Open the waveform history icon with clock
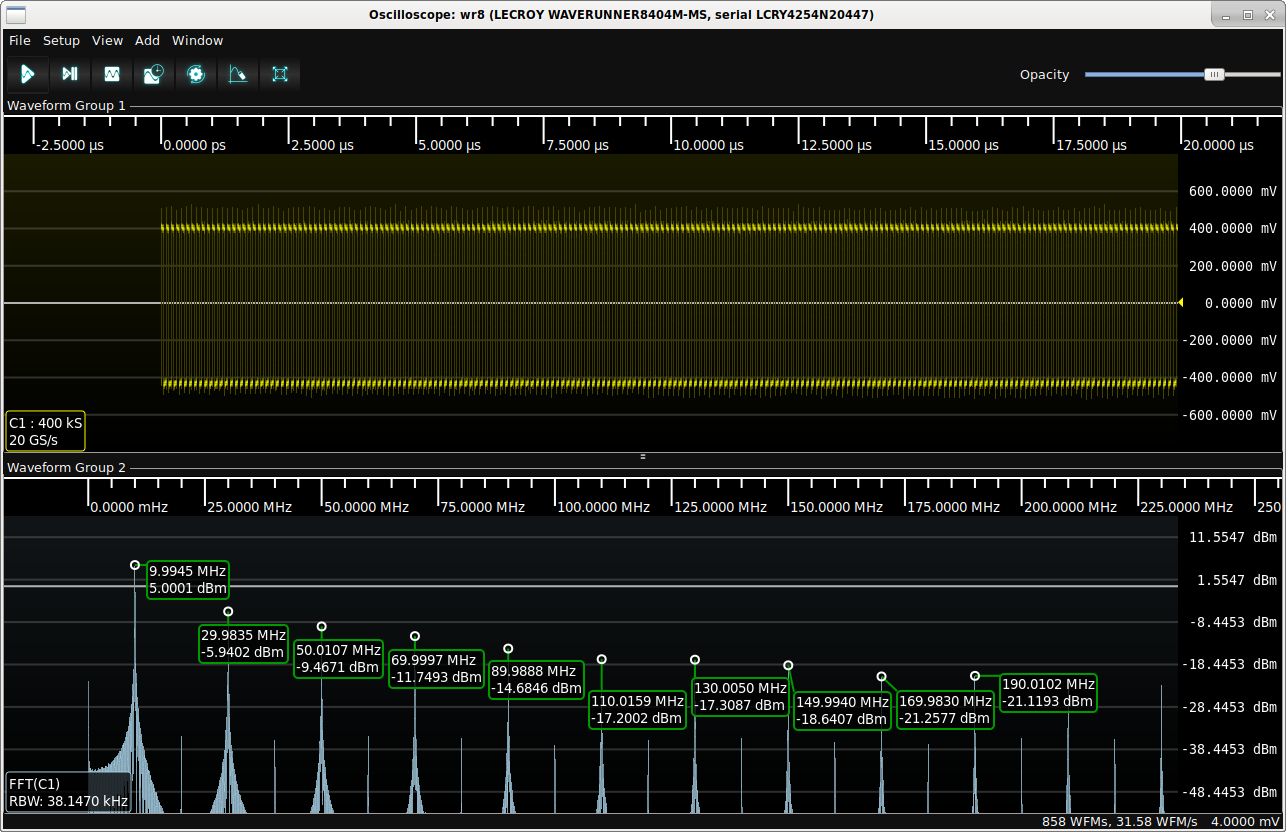 point(153,74)
